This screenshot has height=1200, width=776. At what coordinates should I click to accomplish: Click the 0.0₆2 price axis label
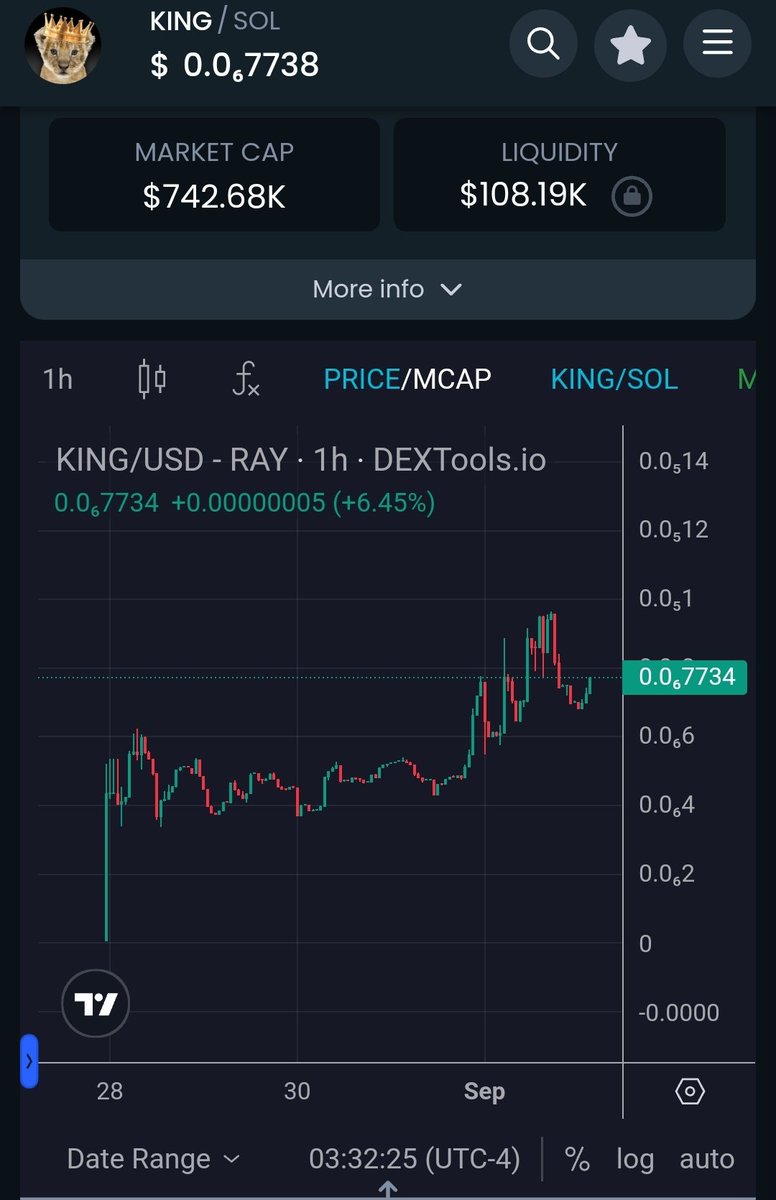pyautogui.click(x=667, y=874)
